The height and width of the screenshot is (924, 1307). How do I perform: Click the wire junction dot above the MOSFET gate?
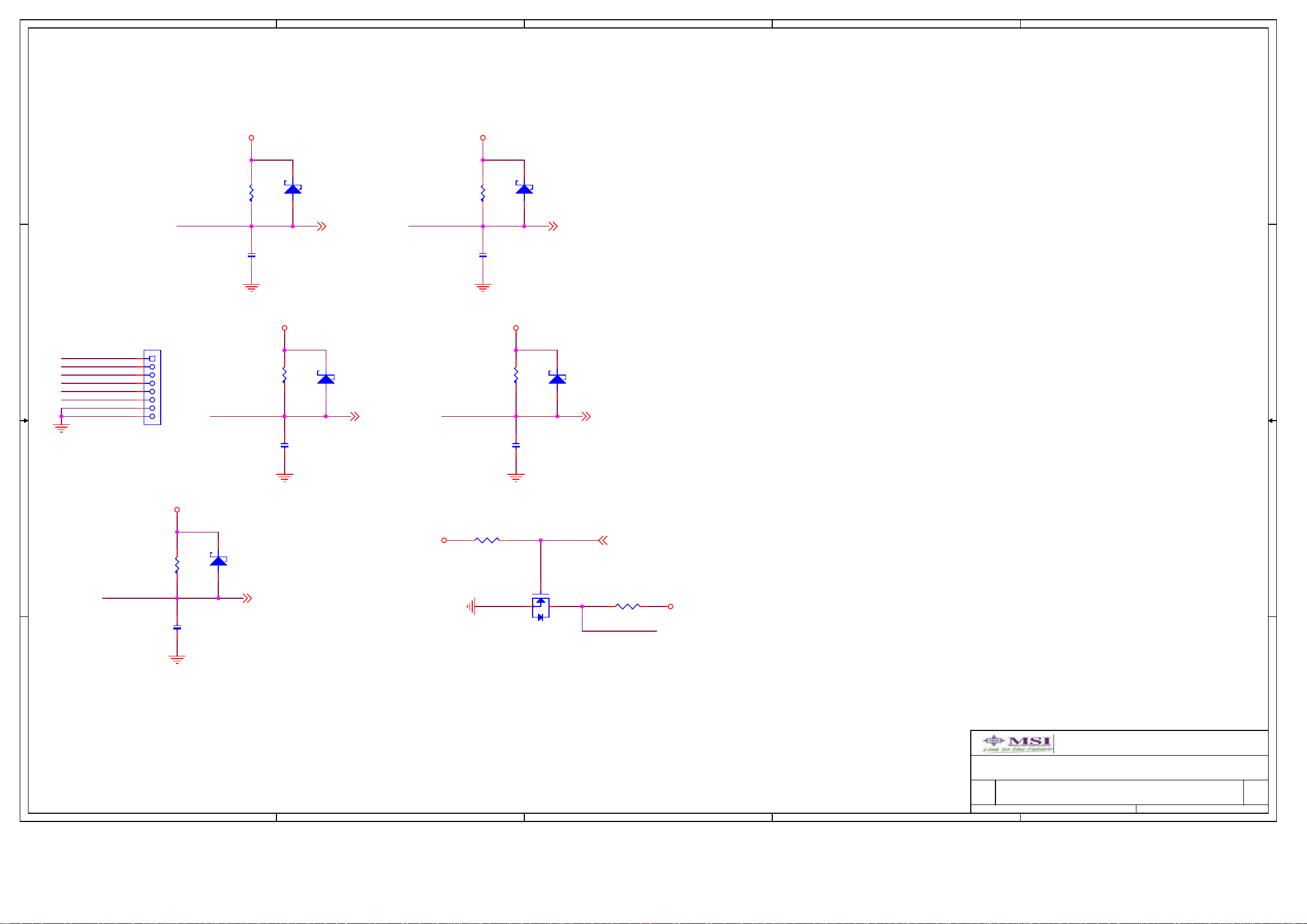coord(540,540)
